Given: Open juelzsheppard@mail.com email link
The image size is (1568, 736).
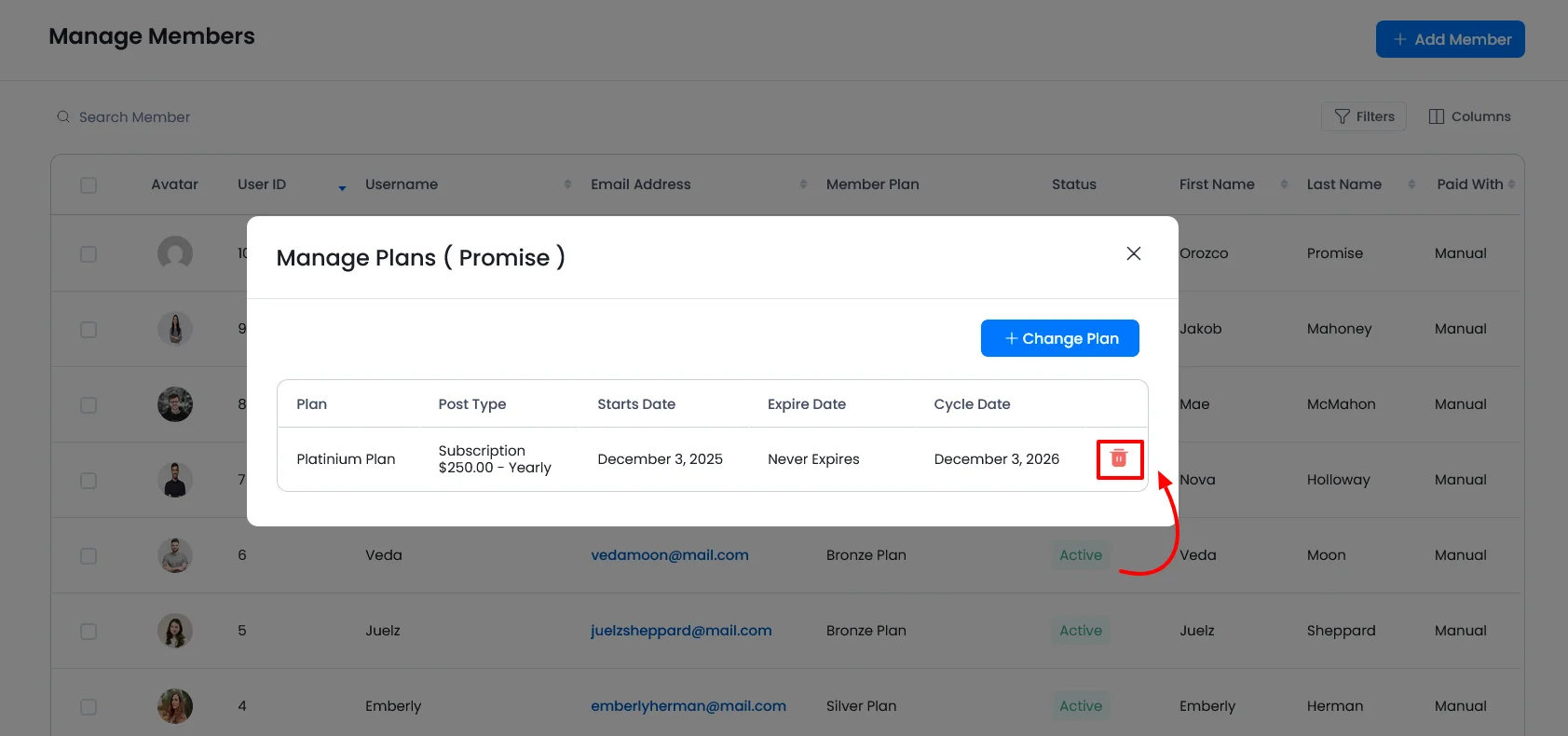Looking at the screenshot, I should coord(680,631).
